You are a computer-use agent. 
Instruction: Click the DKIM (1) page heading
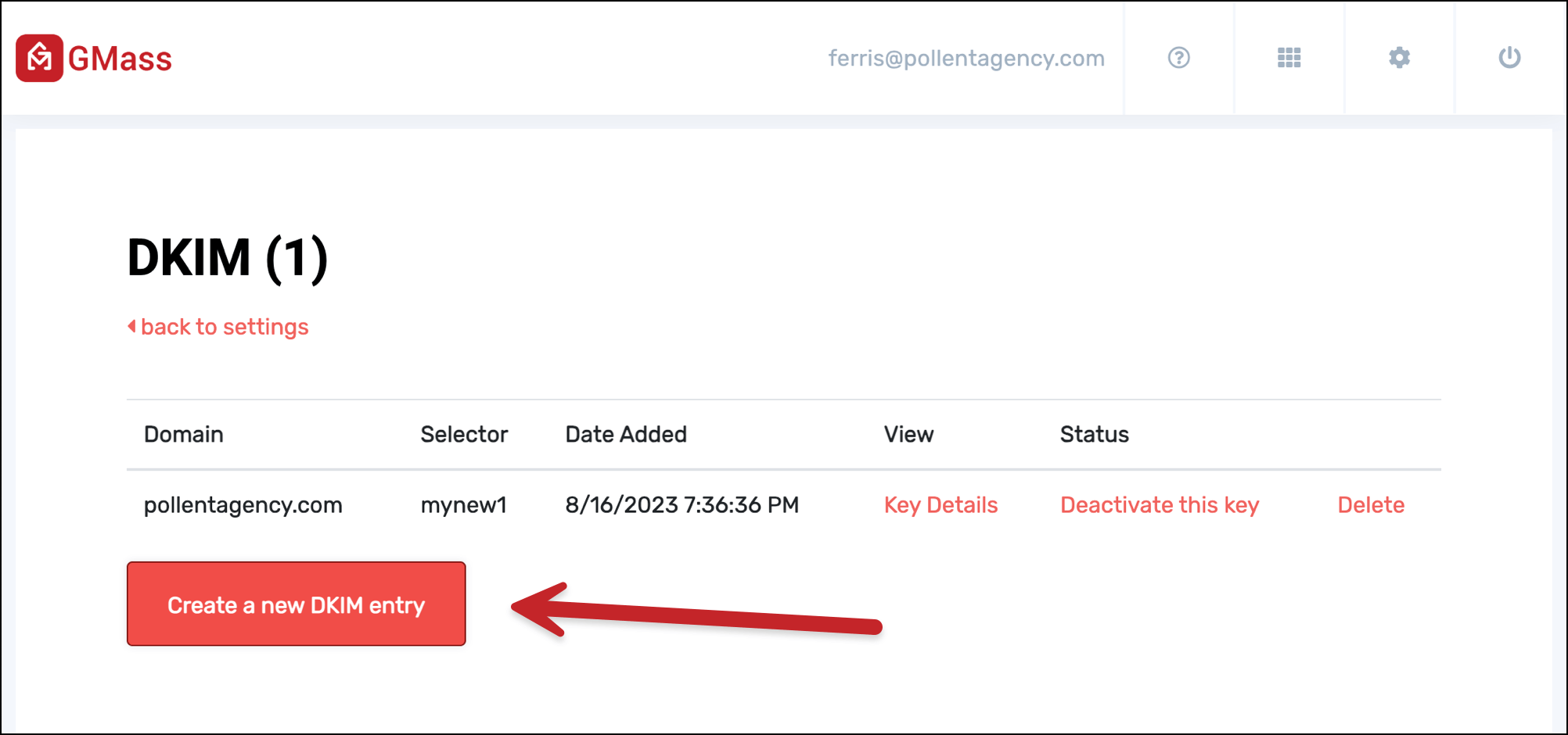tap(227, 258)
